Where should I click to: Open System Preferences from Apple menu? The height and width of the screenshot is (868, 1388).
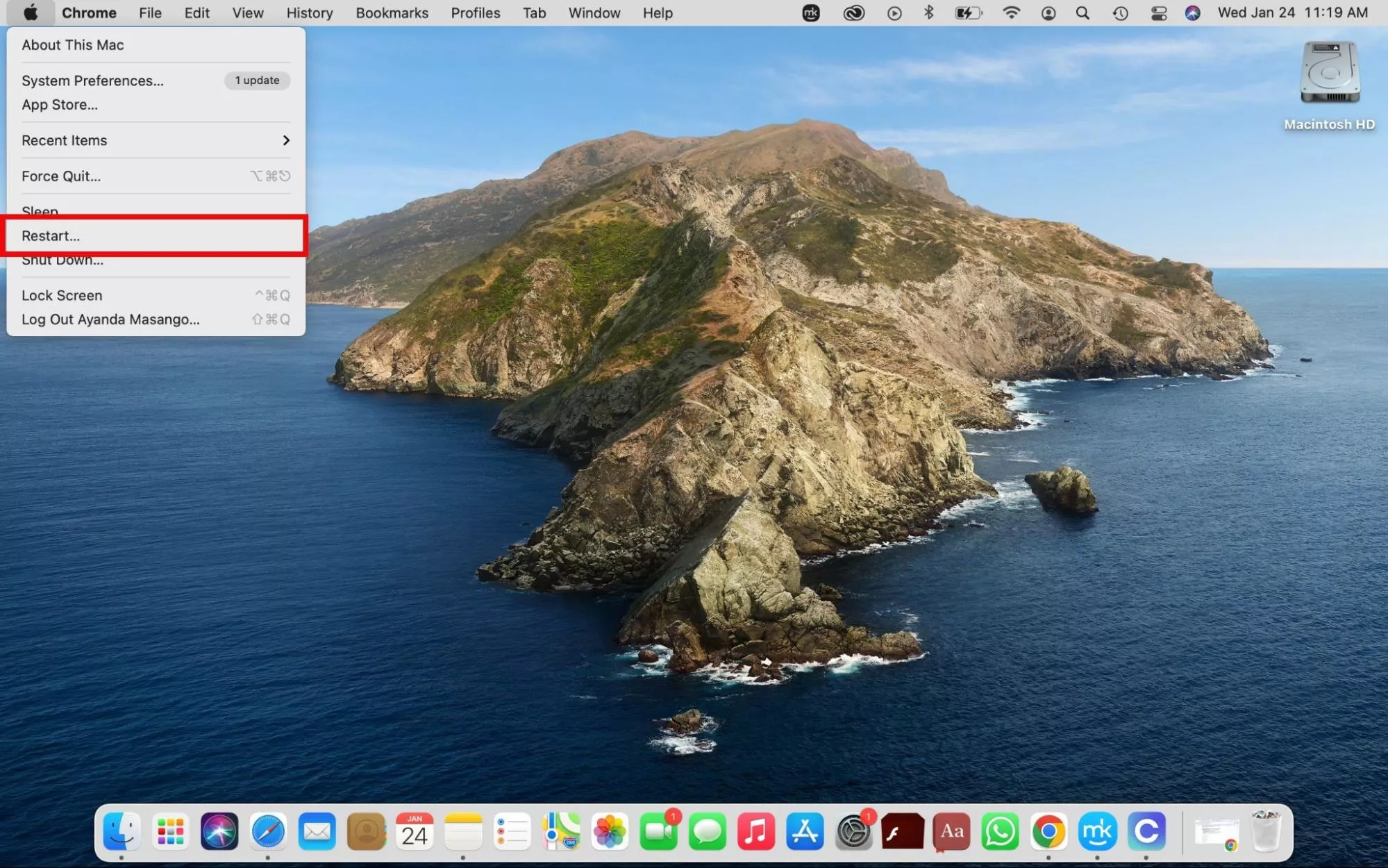92,80
